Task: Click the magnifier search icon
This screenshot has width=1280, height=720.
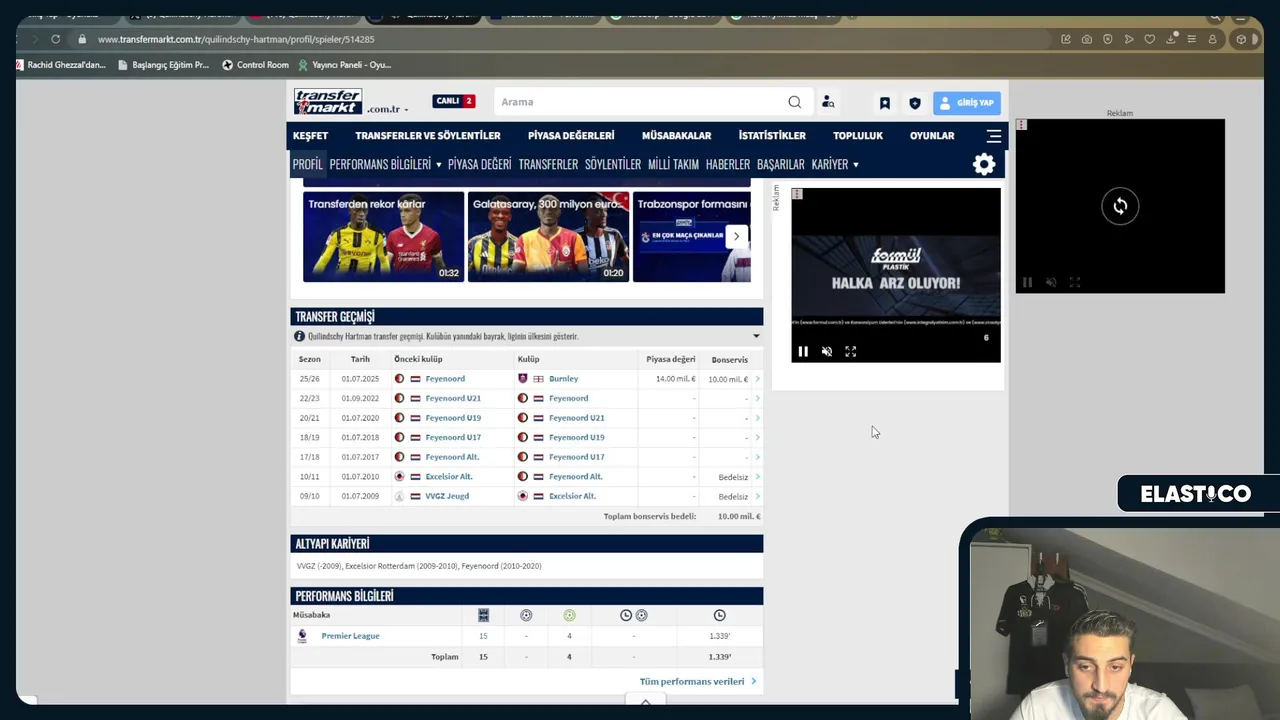Action: pos(794,102)
